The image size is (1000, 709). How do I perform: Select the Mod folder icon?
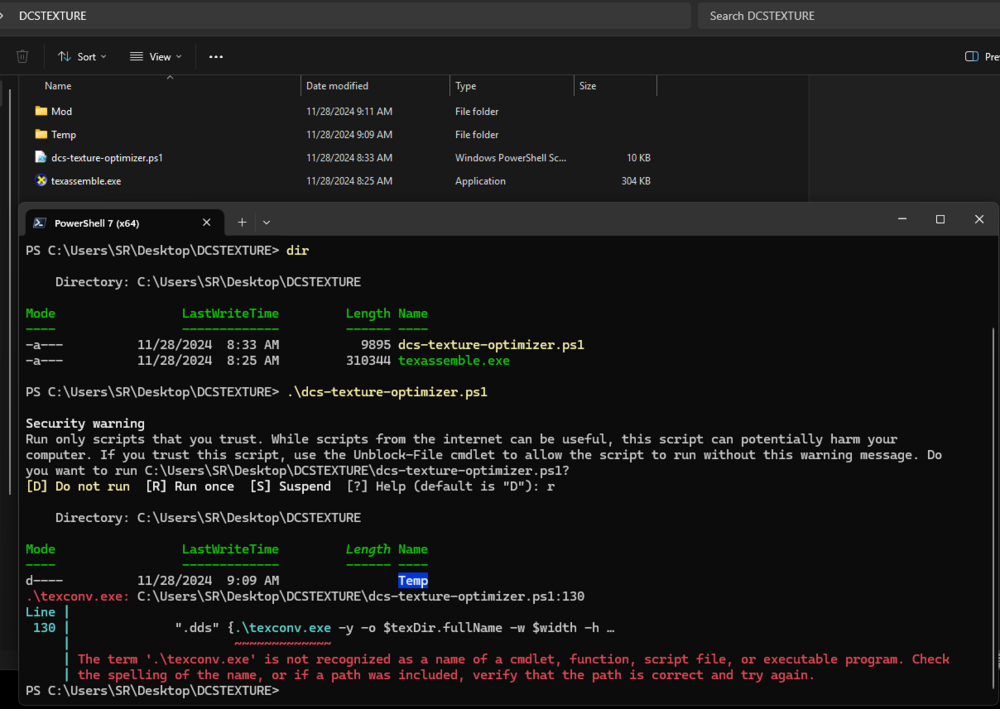click(x=41, y=111)
